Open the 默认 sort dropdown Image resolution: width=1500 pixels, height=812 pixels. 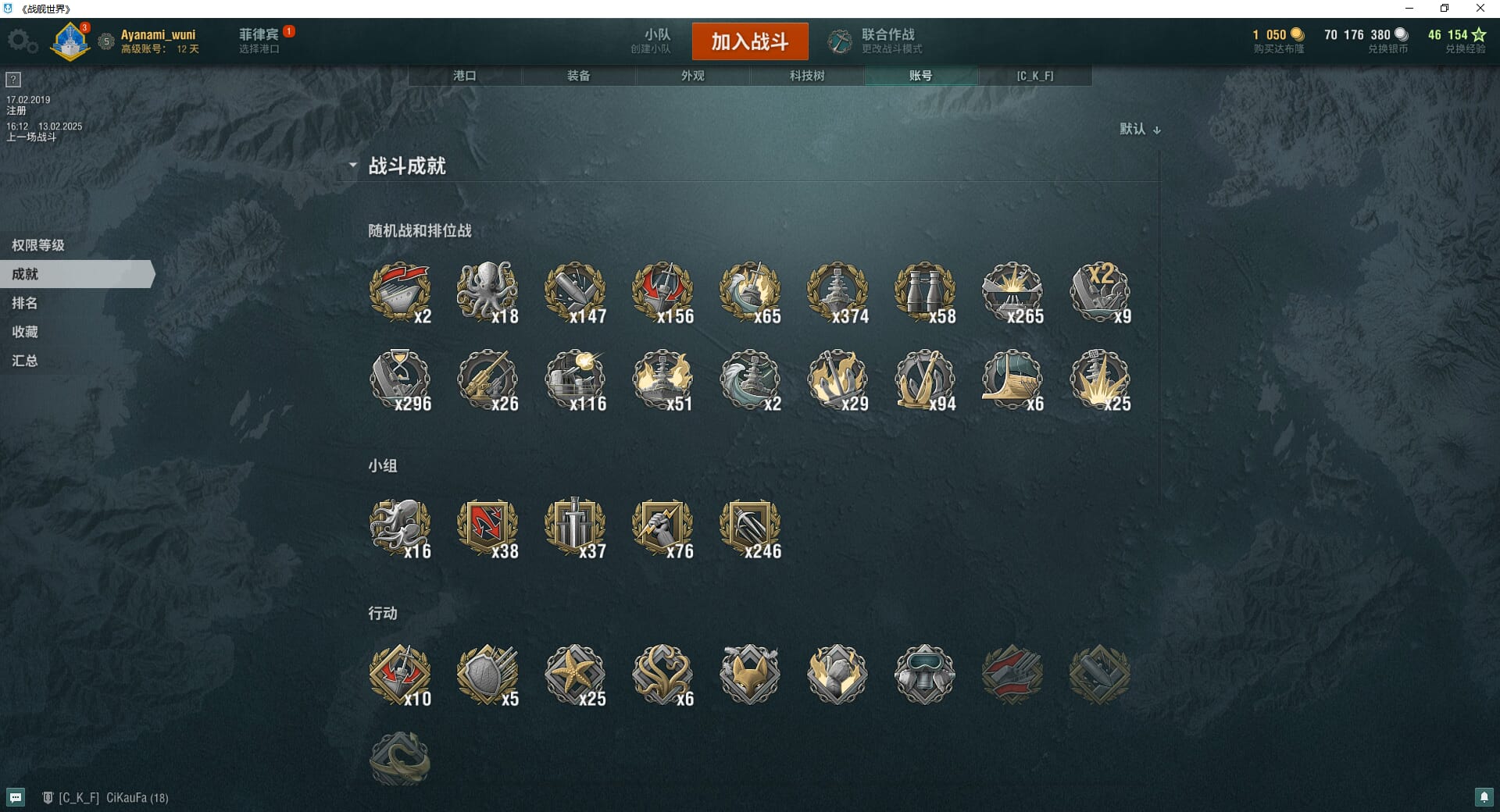pos(1141,129)
